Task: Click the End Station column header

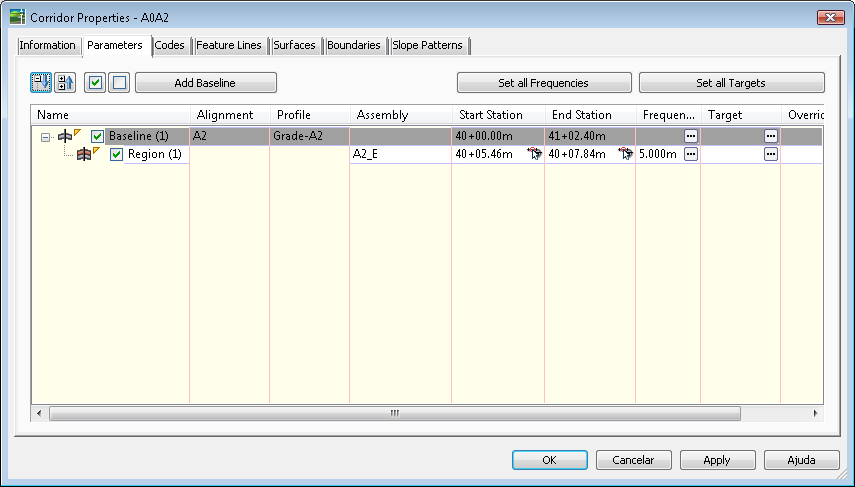Action: (591, 115)
